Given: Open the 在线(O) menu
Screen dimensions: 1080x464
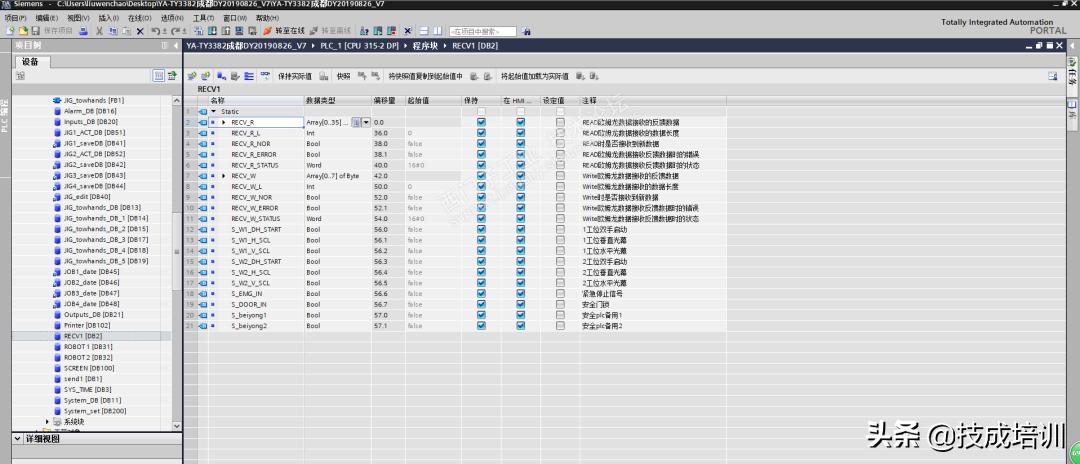Looking at the screenshot, I should 140,17.
